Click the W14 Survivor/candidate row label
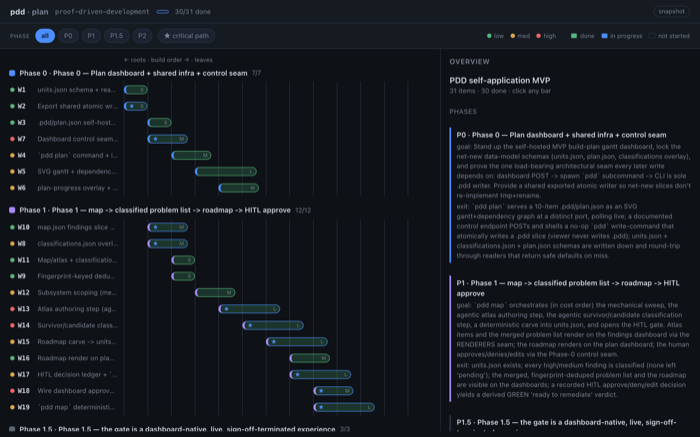The height and width of the screenshot is (437, 700). tap(78, 325)
